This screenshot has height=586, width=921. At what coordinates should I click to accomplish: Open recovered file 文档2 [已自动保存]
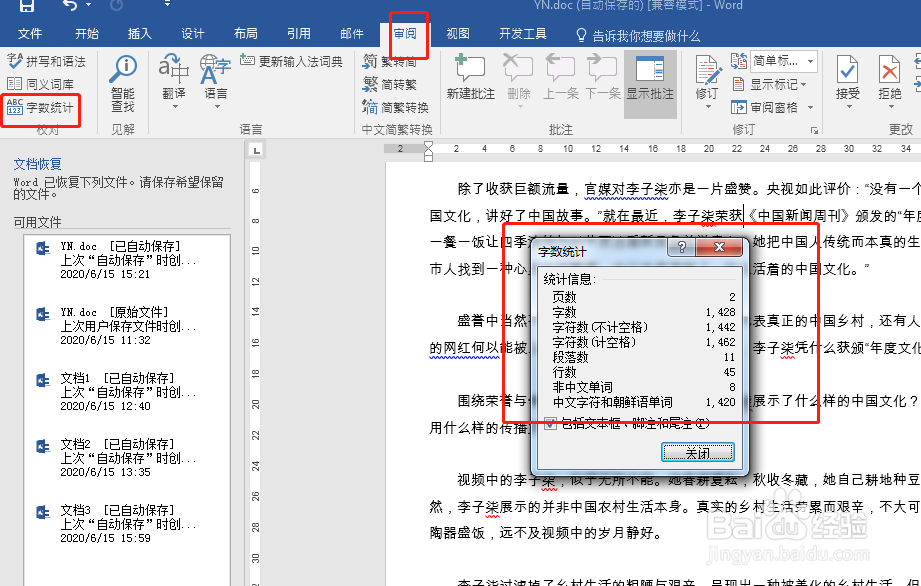(126, 458)
